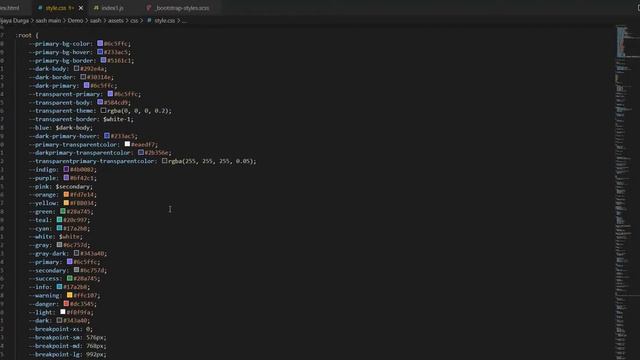This screenshot has width=640, height=360.
Task: Click the --dark-body color swatch
Action: click(x=76, y=69)
